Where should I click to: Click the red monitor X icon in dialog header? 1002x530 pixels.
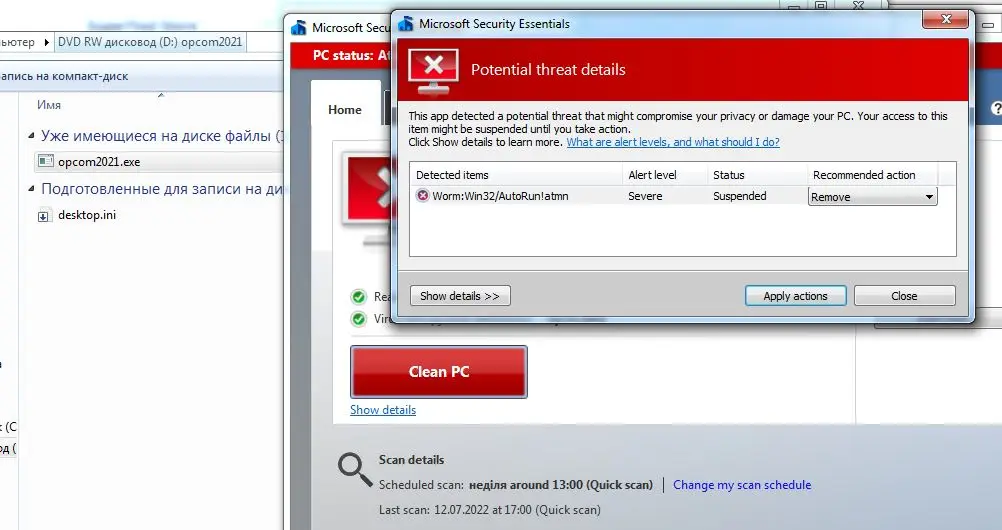point(434,70)
